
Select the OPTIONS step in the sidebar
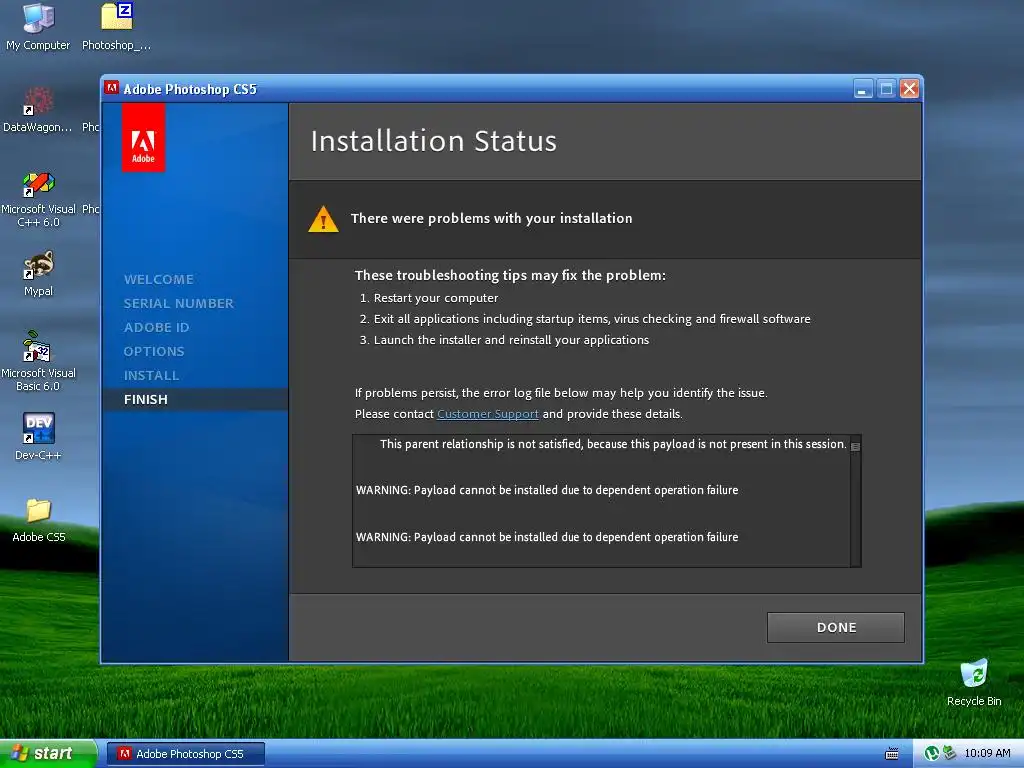coord(154,351)
